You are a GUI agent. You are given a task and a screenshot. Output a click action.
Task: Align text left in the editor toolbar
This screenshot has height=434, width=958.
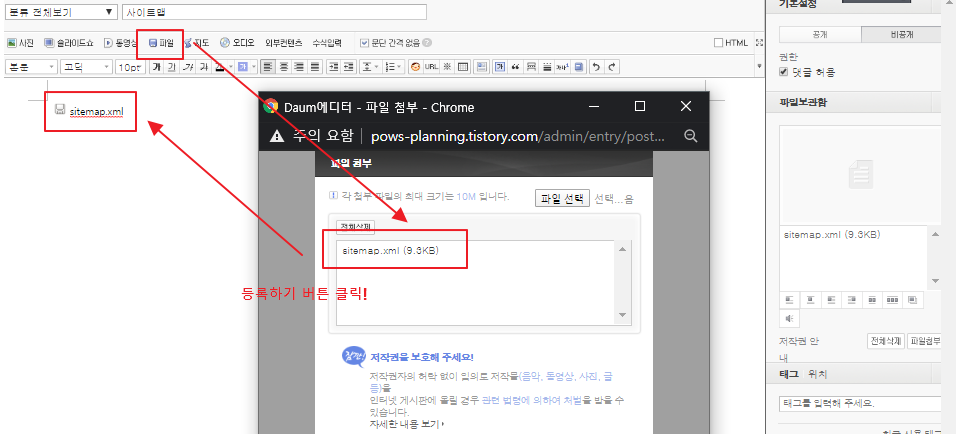268,67
